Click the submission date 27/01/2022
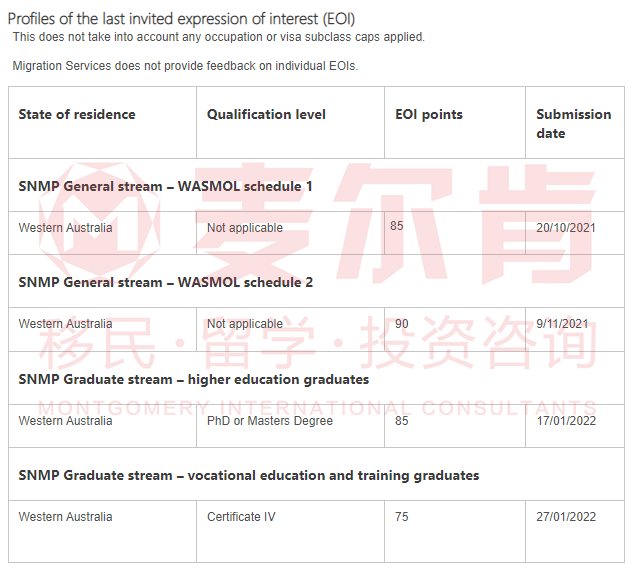This screenshot has height=573, width=632. [x=565, y=517]
